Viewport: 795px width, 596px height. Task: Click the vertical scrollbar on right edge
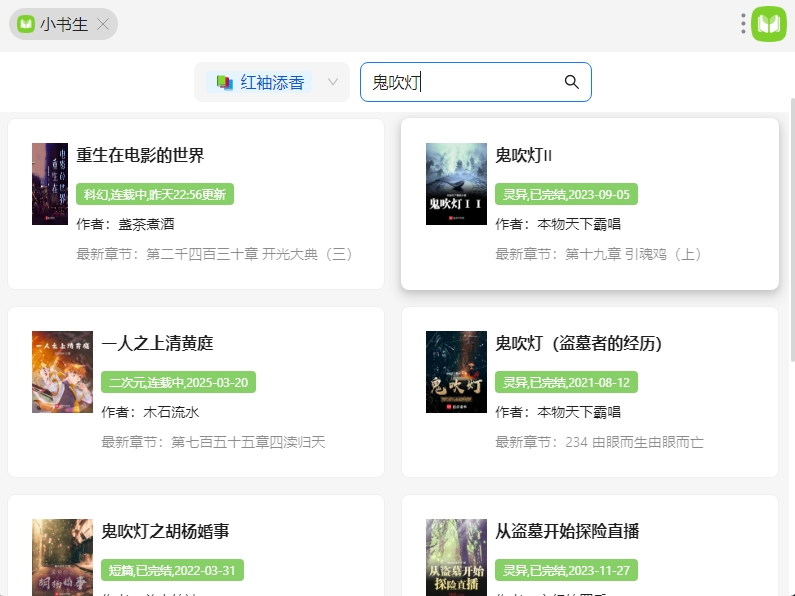coord(792,230)
